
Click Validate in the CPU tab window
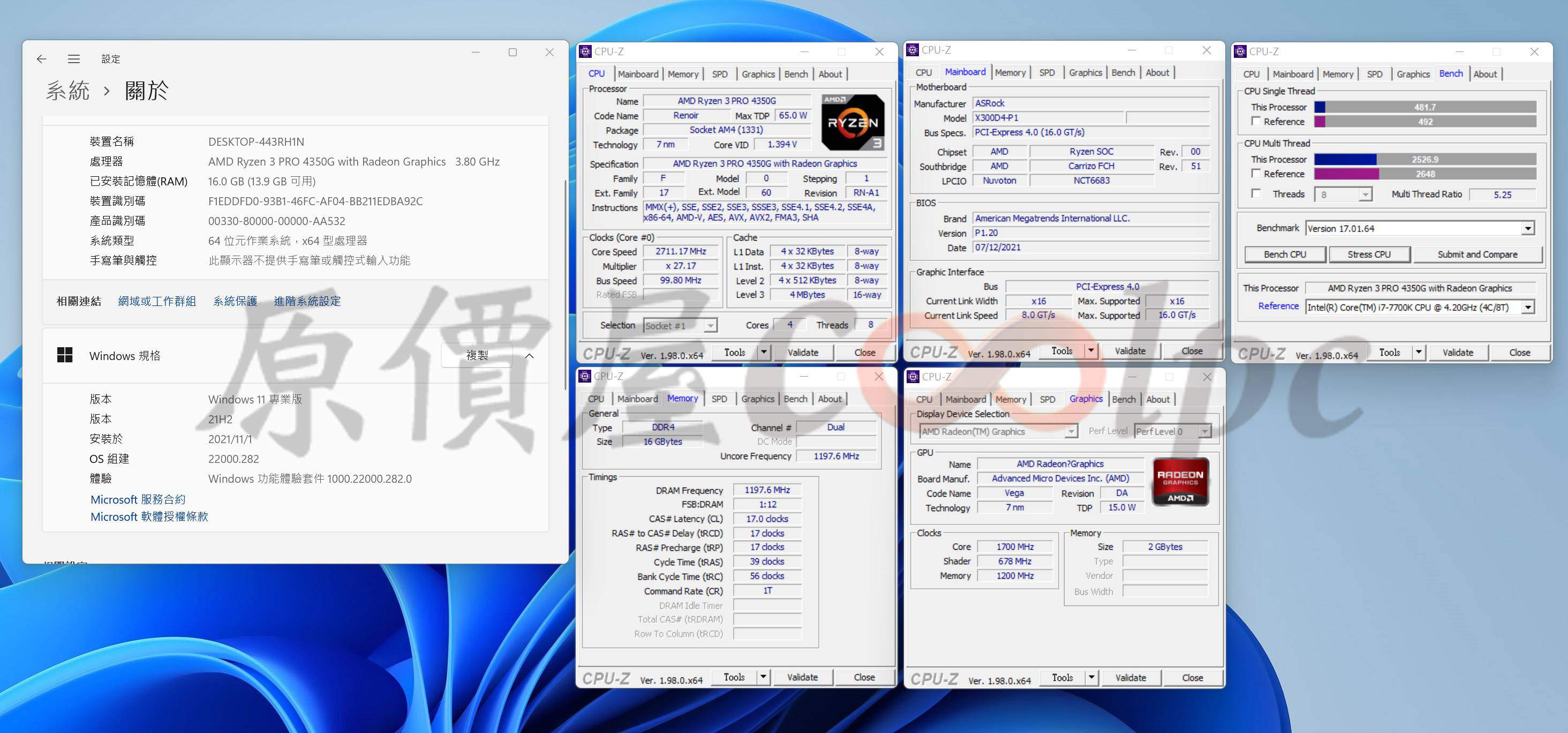tap(803, 352)
